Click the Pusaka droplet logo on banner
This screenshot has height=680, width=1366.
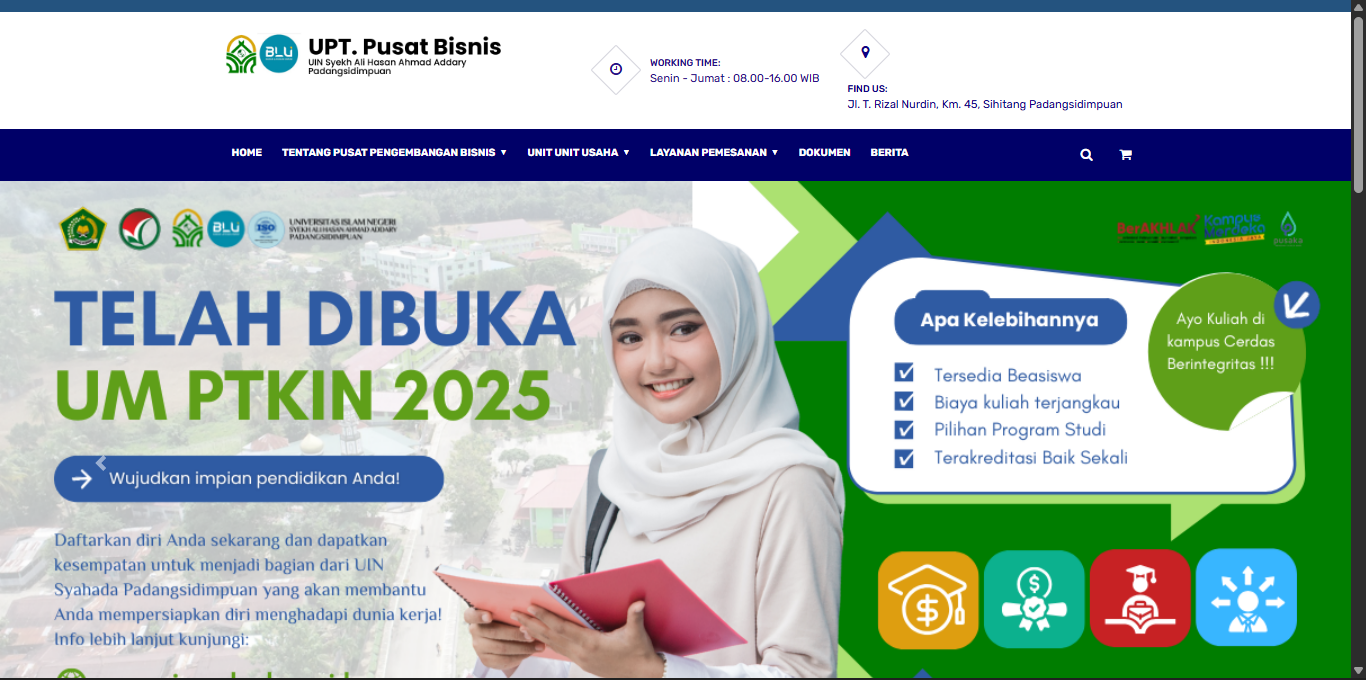pos(1289,229)
